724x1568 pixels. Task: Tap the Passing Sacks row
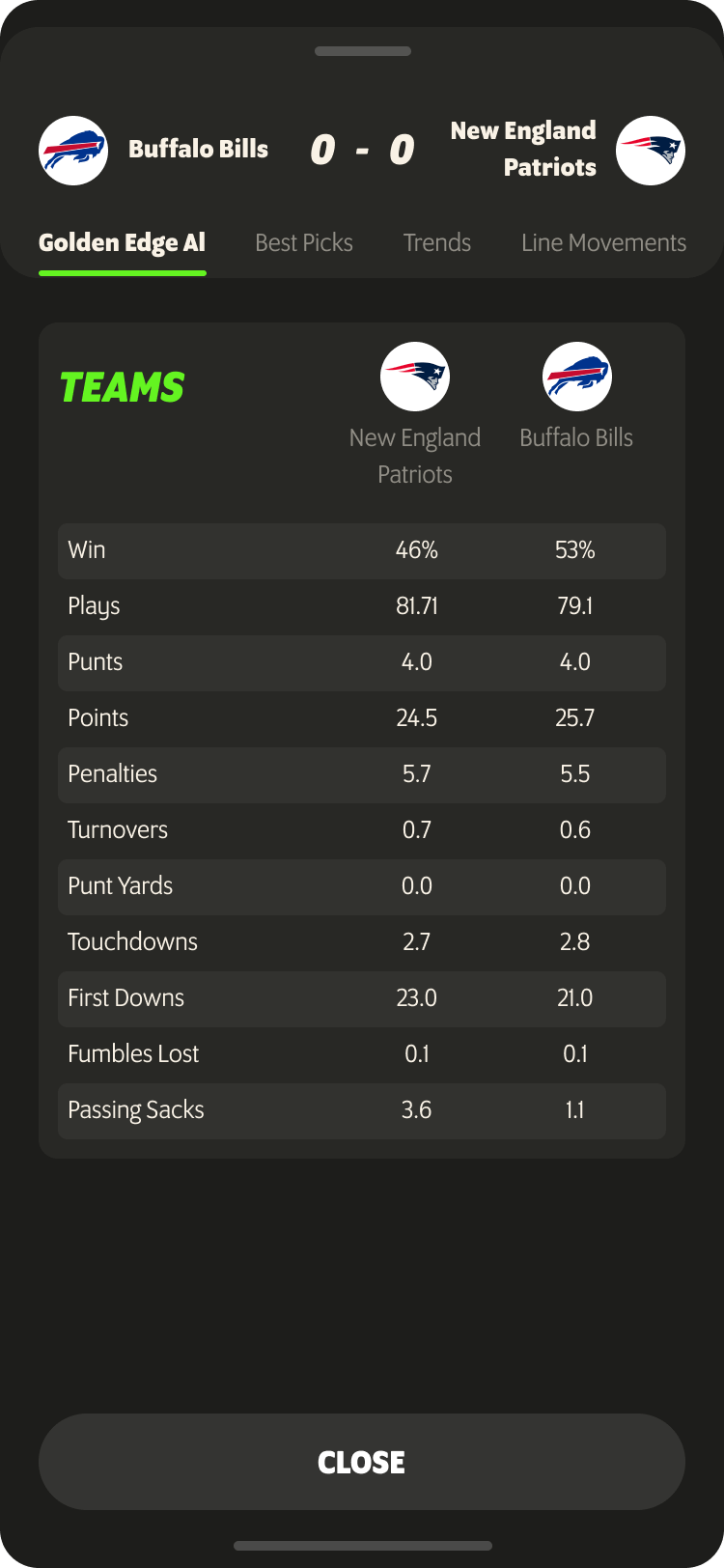pos(362,1110)
